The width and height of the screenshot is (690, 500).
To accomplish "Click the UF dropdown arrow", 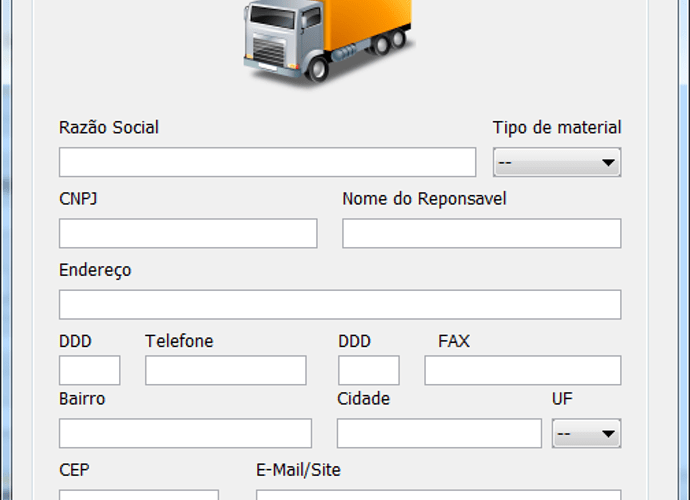I will 608,434.
